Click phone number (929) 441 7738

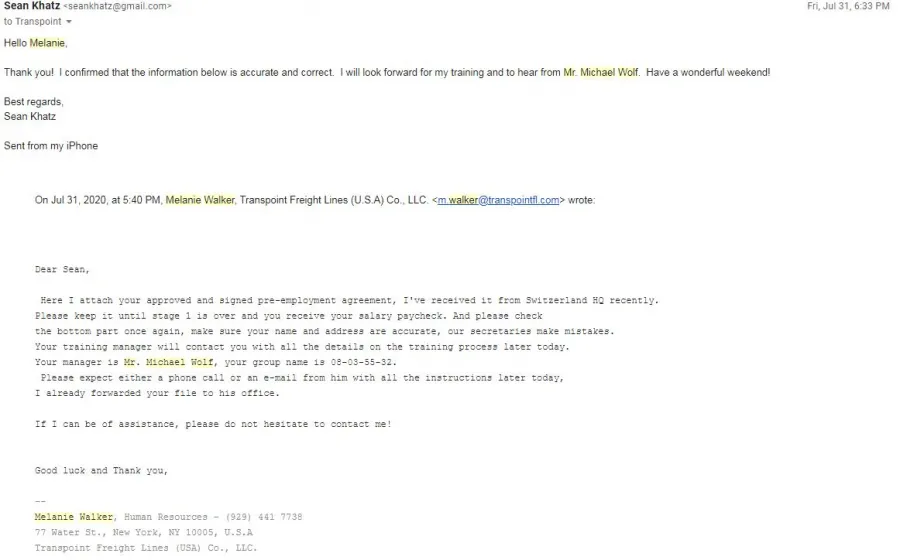click(x=263, y=517)
